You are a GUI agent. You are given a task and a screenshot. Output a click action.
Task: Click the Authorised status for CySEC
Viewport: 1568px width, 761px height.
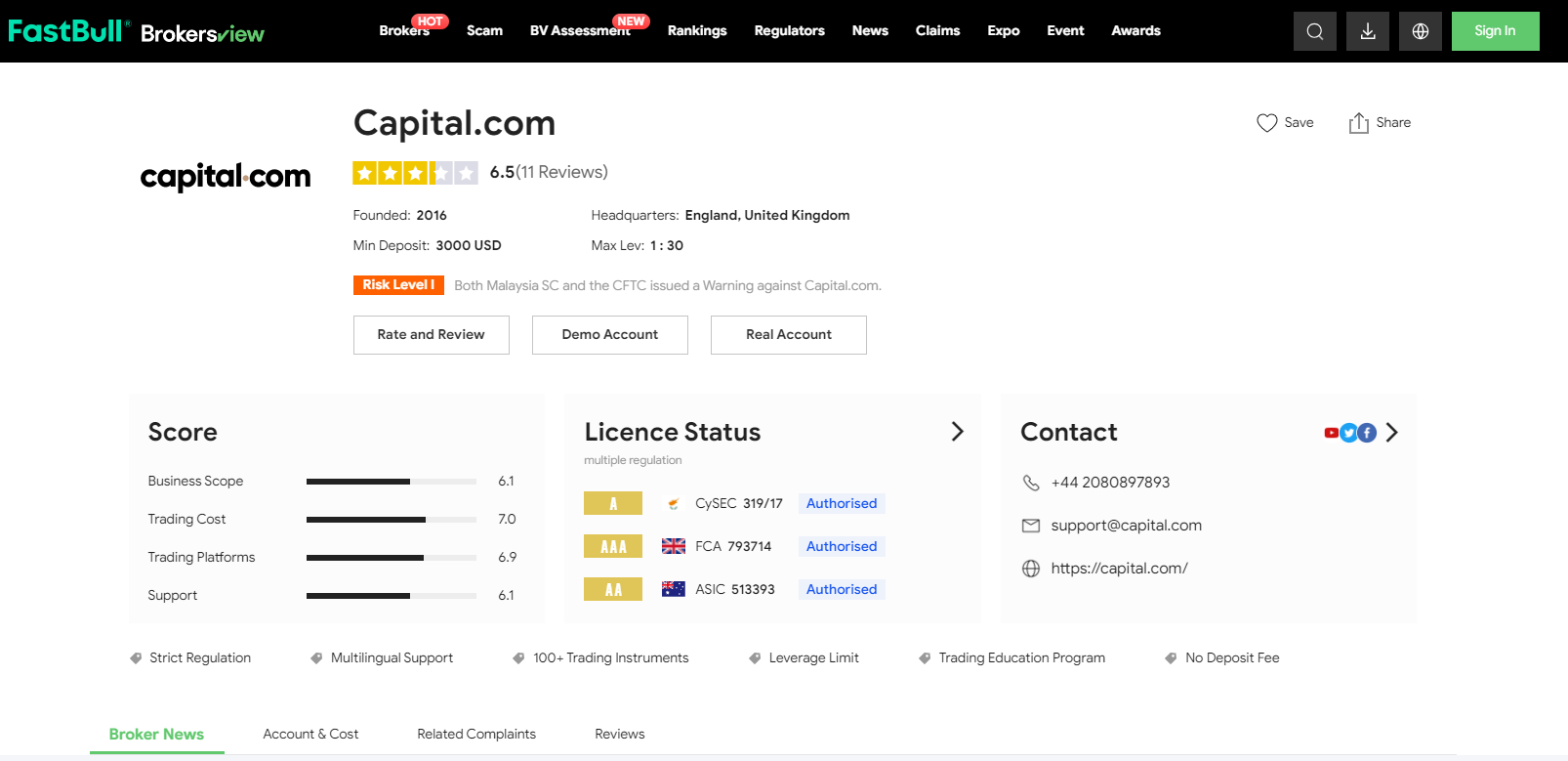tap(842, 504)
